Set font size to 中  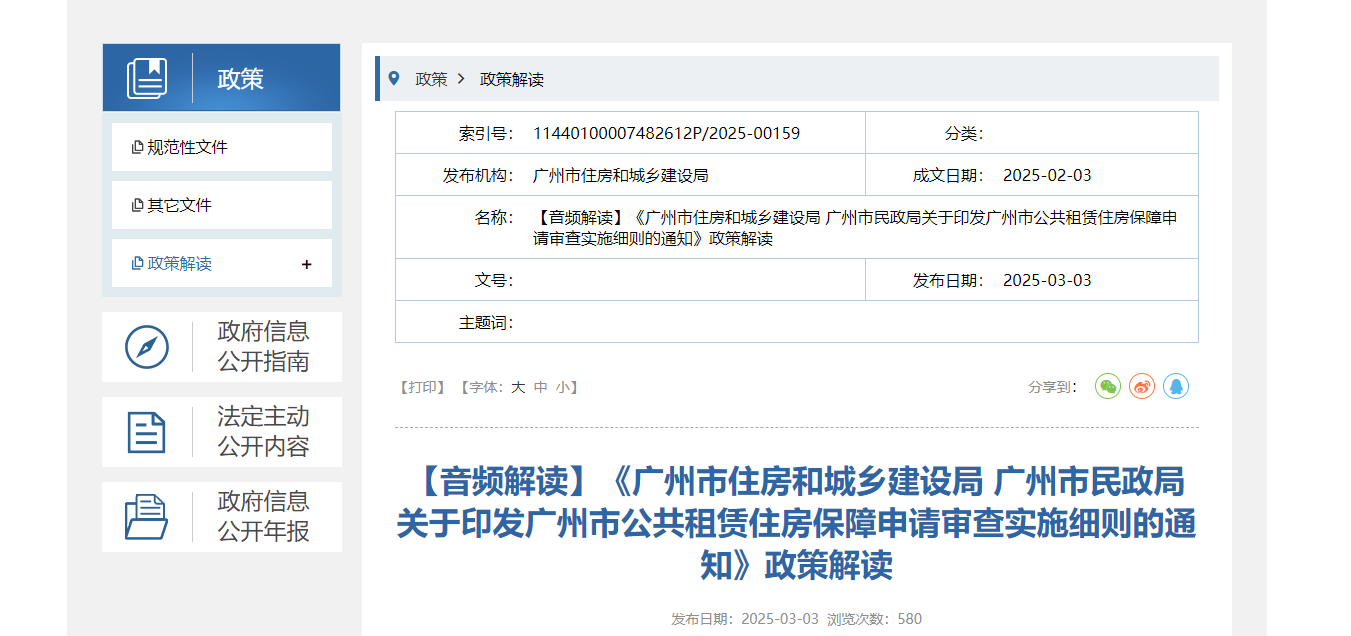click(x=541, y=387)
